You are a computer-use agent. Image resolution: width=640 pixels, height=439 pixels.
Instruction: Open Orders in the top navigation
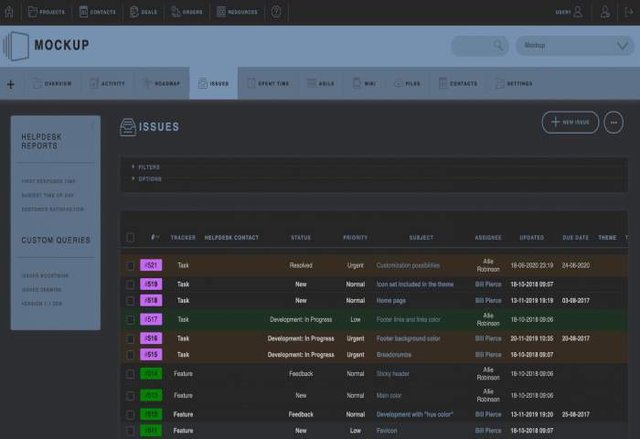187,12
